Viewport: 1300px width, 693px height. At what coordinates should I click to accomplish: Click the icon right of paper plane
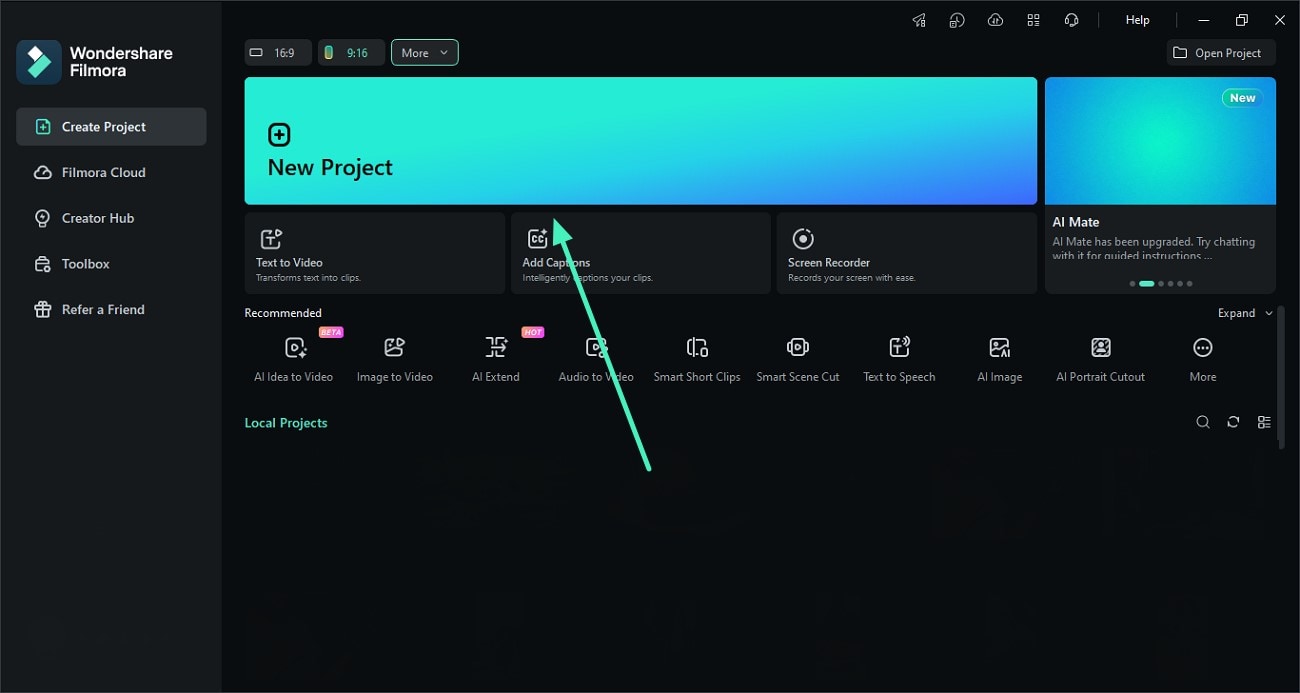pos(957,20)
